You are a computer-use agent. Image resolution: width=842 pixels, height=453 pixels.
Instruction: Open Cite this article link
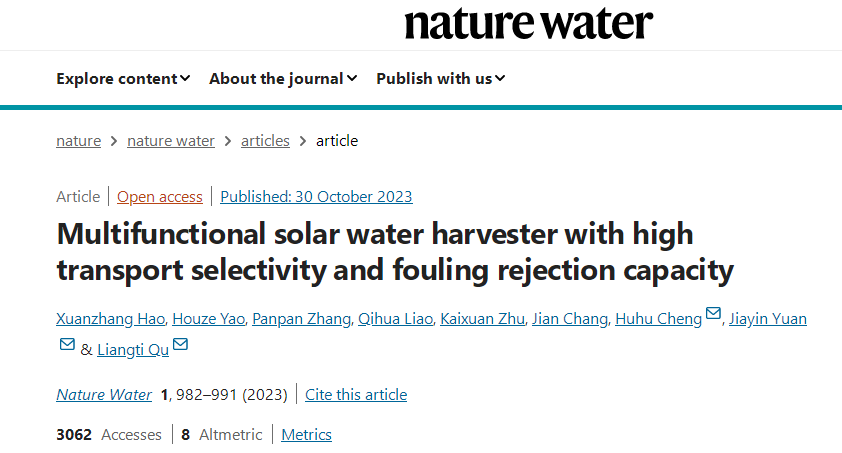[x=356, y=394]
